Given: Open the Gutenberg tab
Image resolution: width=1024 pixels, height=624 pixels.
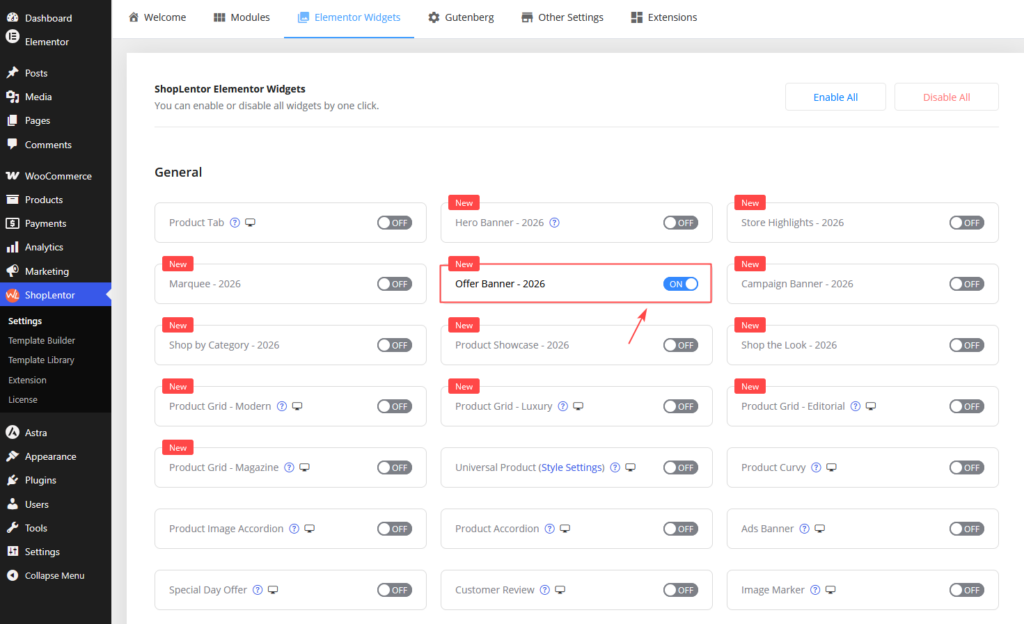Looking at the screenshot, I should point(461,18).
